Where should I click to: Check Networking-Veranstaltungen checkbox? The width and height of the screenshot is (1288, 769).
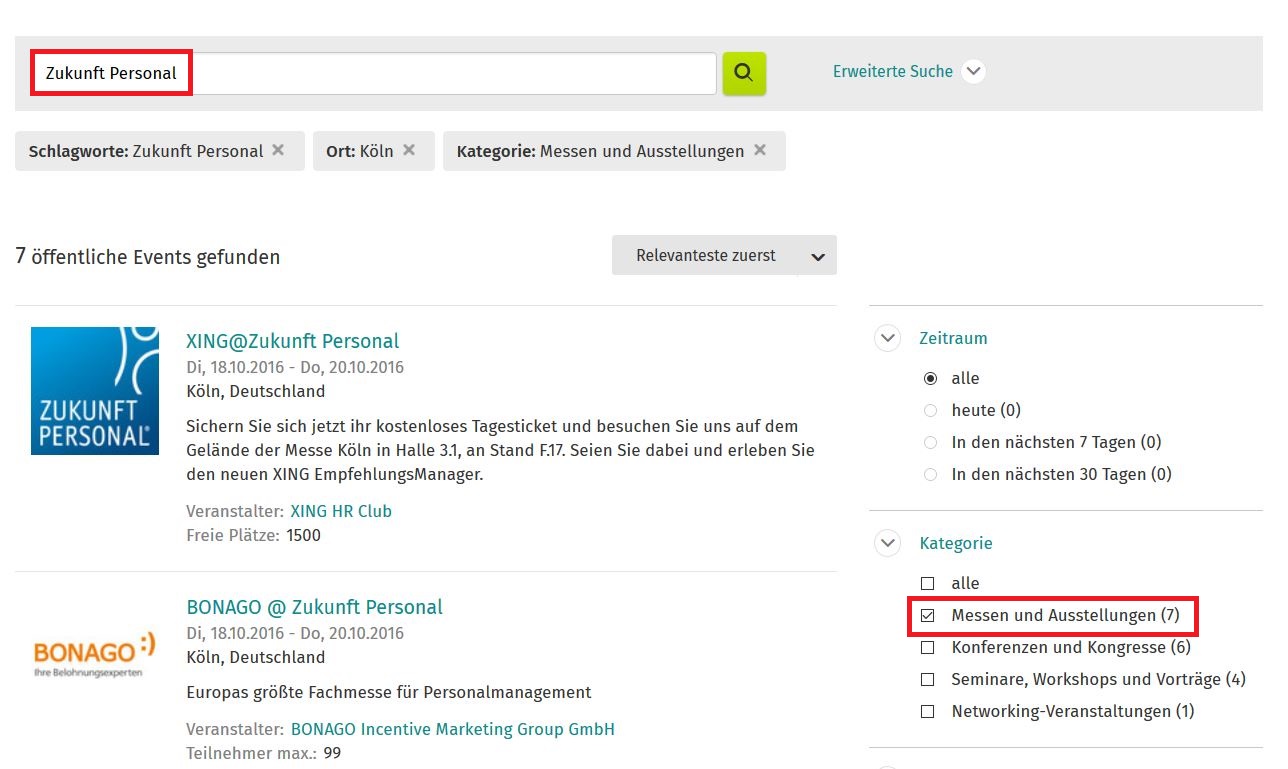point(927,712)
